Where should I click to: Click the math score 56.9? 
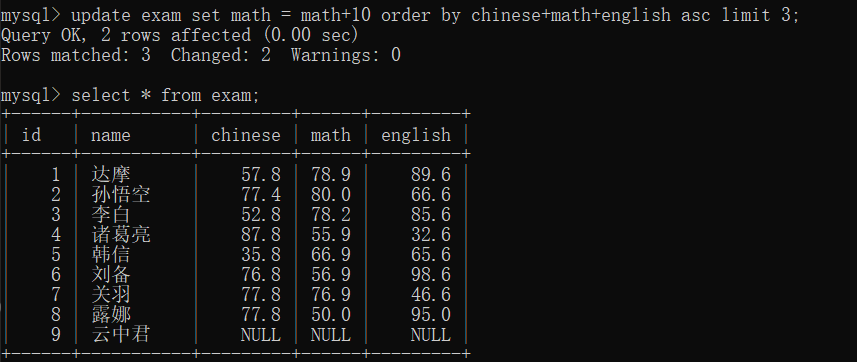click(x=331, y=275)
